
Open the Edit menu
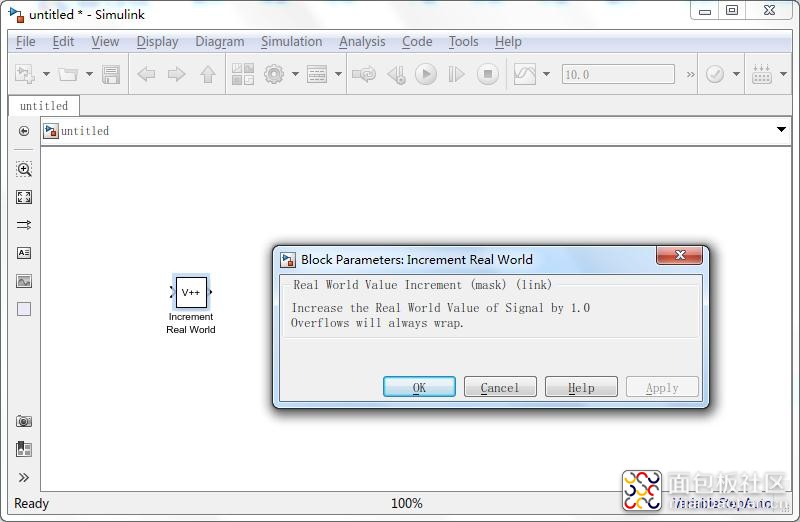tap(63, 41)
